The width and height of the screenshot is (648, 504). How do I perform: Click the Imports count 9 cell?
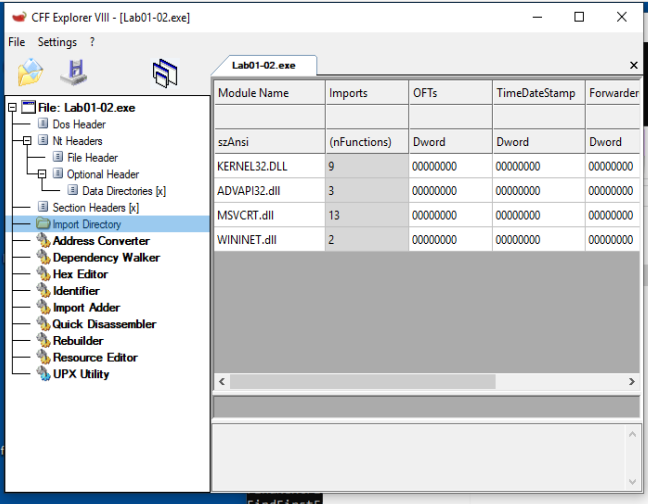[367, 166]
